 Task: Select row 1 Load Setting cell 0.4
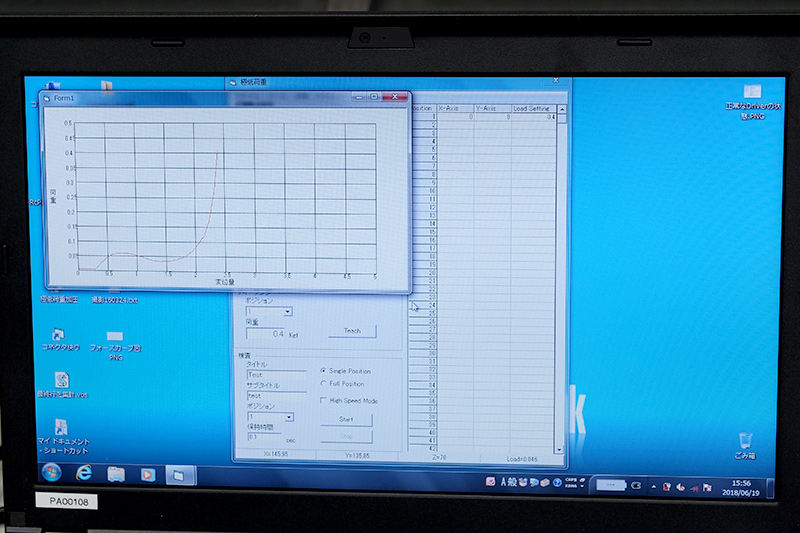533,117
